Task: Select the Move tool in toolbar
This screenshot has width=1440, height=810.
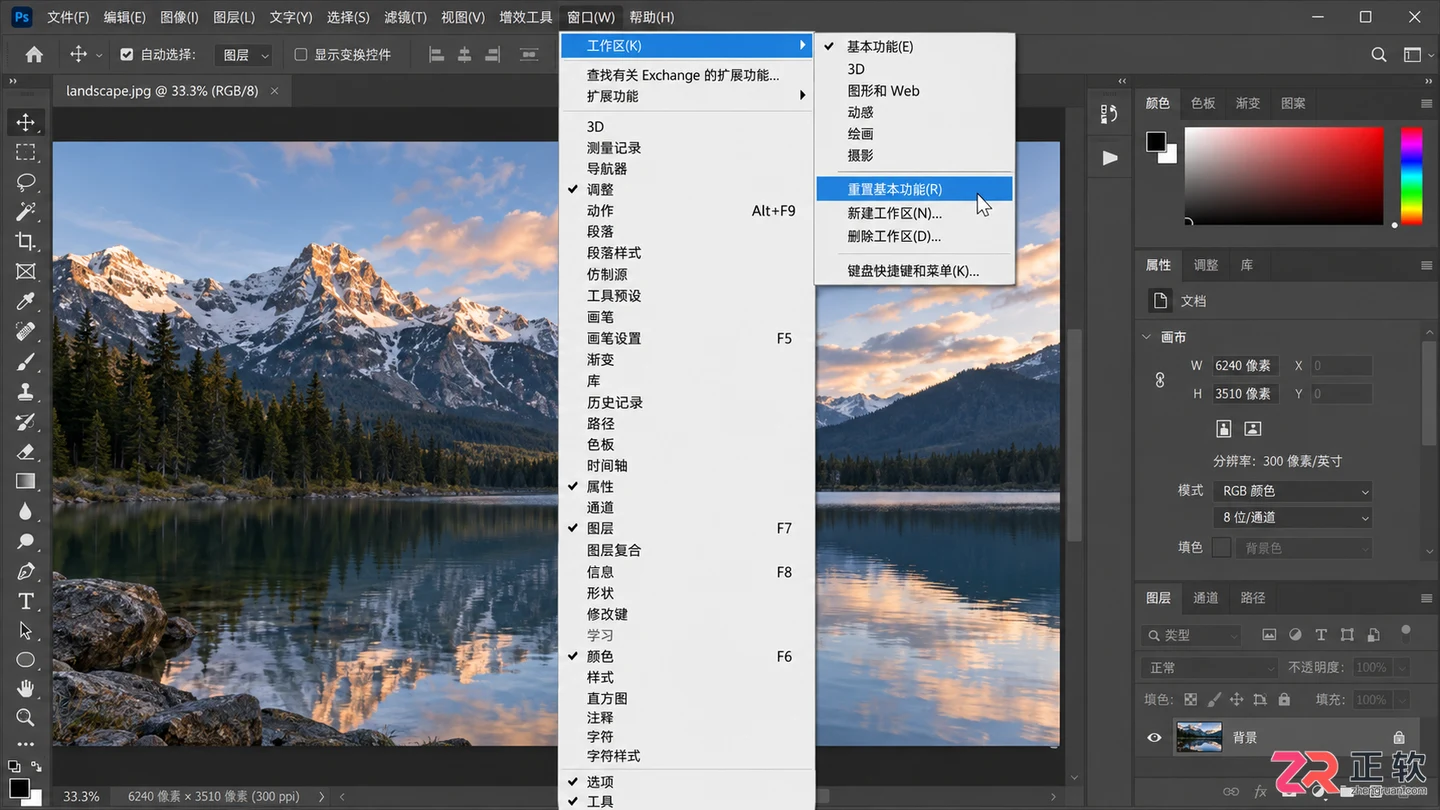Action: 26,122
